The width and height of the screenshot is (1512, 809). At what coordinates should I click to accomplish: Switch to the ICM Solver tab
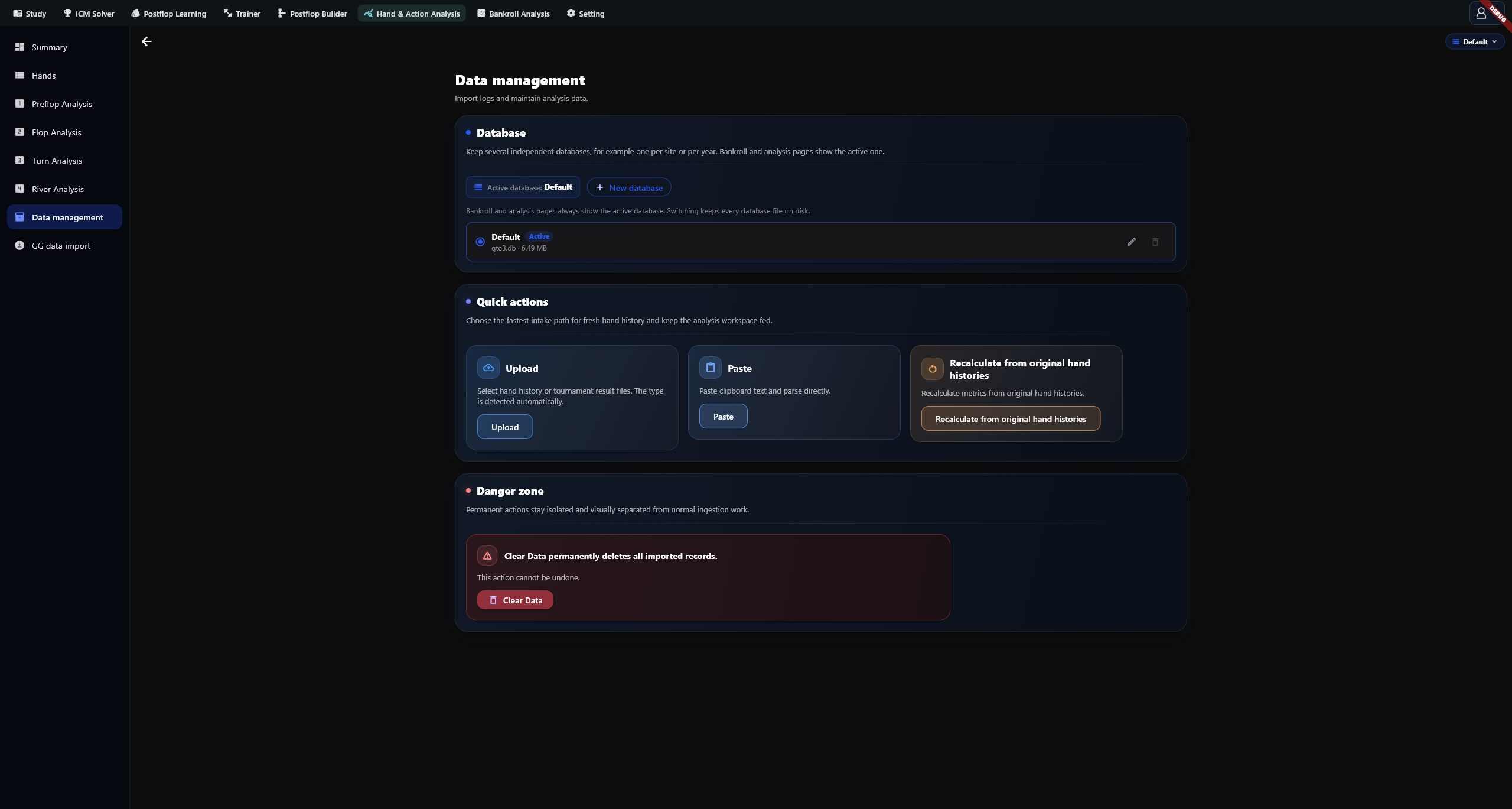[89, 13]
